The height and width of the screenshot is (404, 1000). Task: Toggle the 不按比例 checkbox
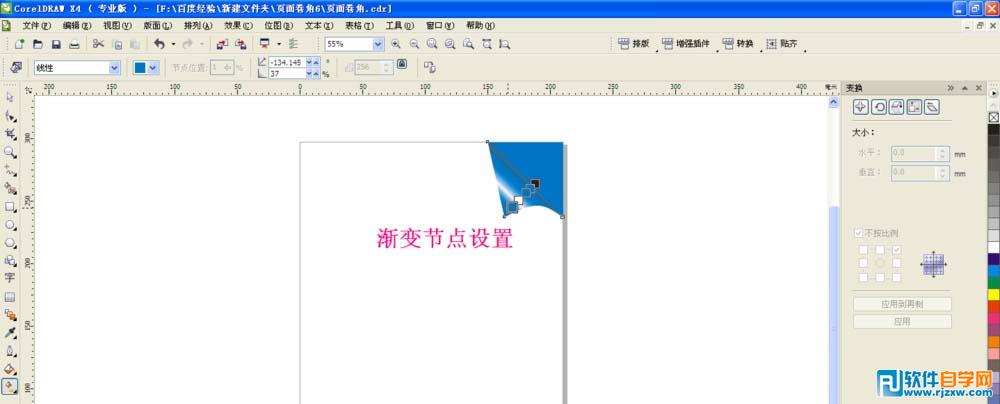pos(858,234)
